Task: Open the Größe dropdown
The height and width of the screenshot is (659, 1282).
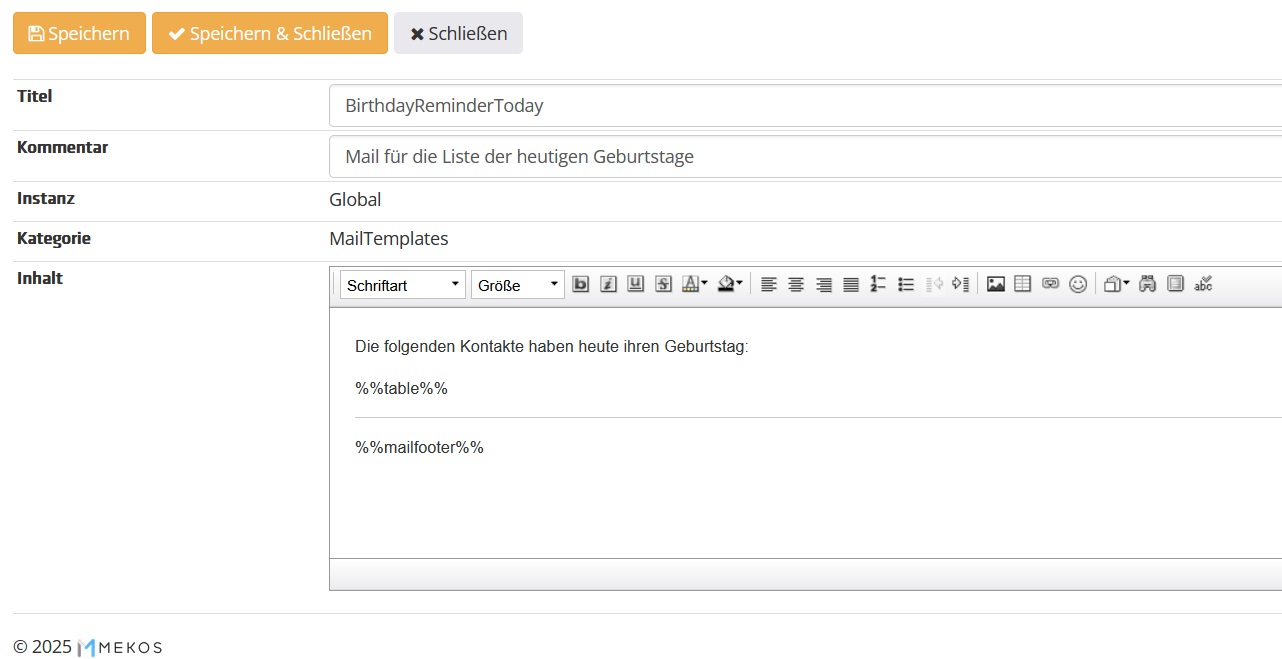Action: 516,284
